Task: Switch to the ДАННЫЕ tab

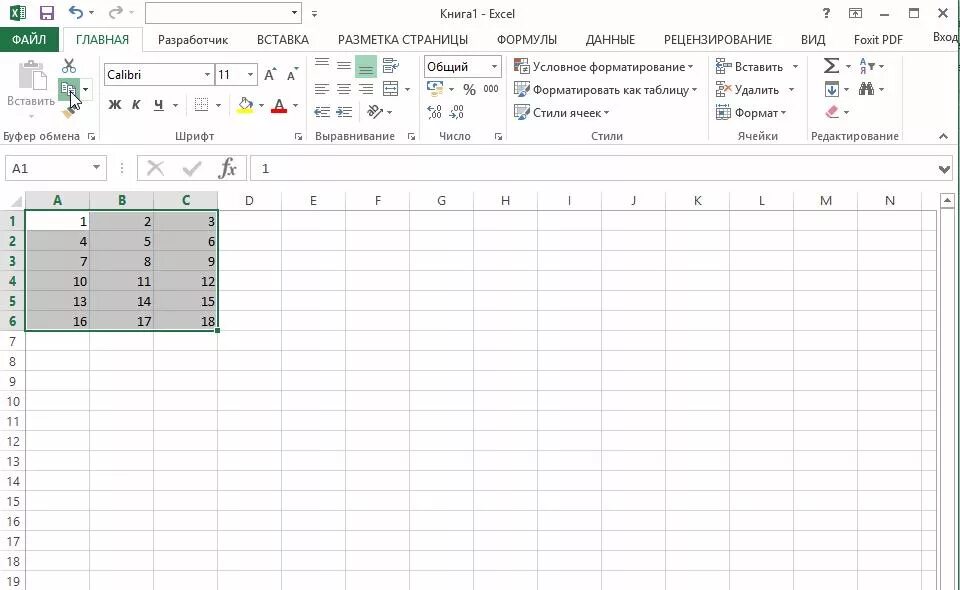Action: 610,40
